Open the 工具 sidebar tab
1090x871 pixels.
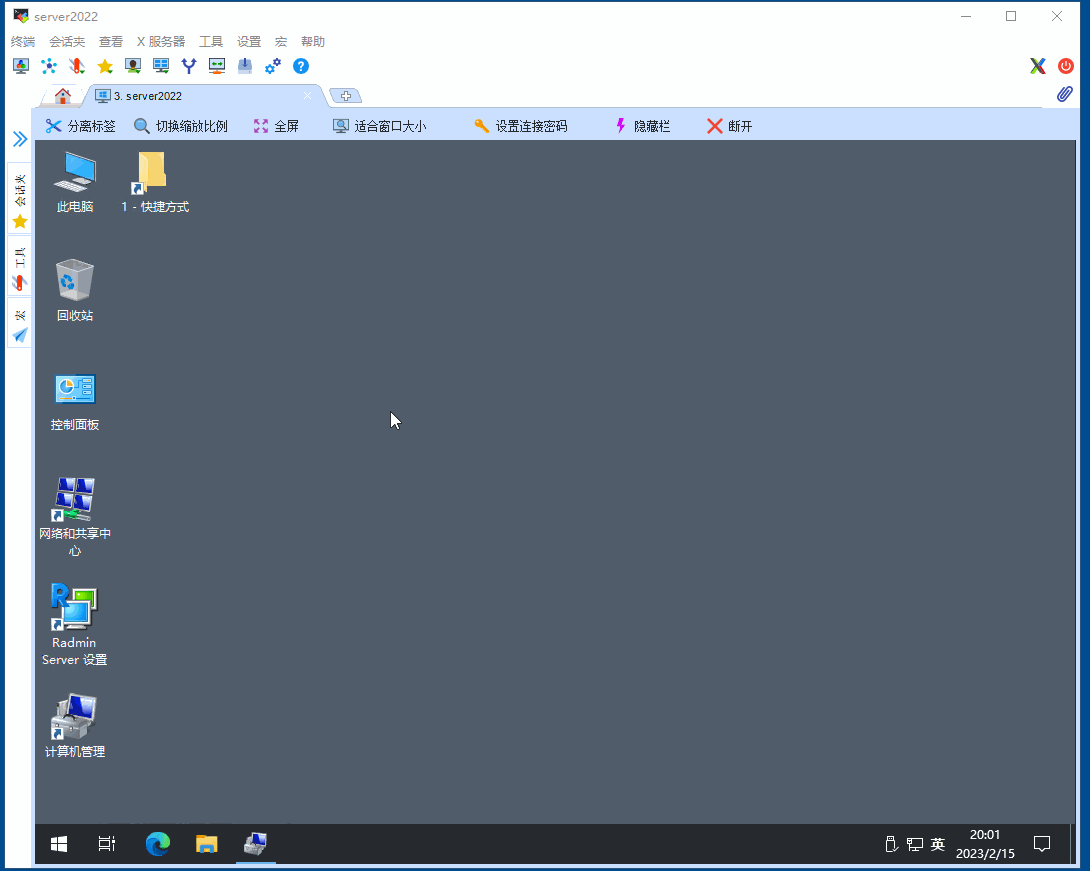(x=19, y=268)
